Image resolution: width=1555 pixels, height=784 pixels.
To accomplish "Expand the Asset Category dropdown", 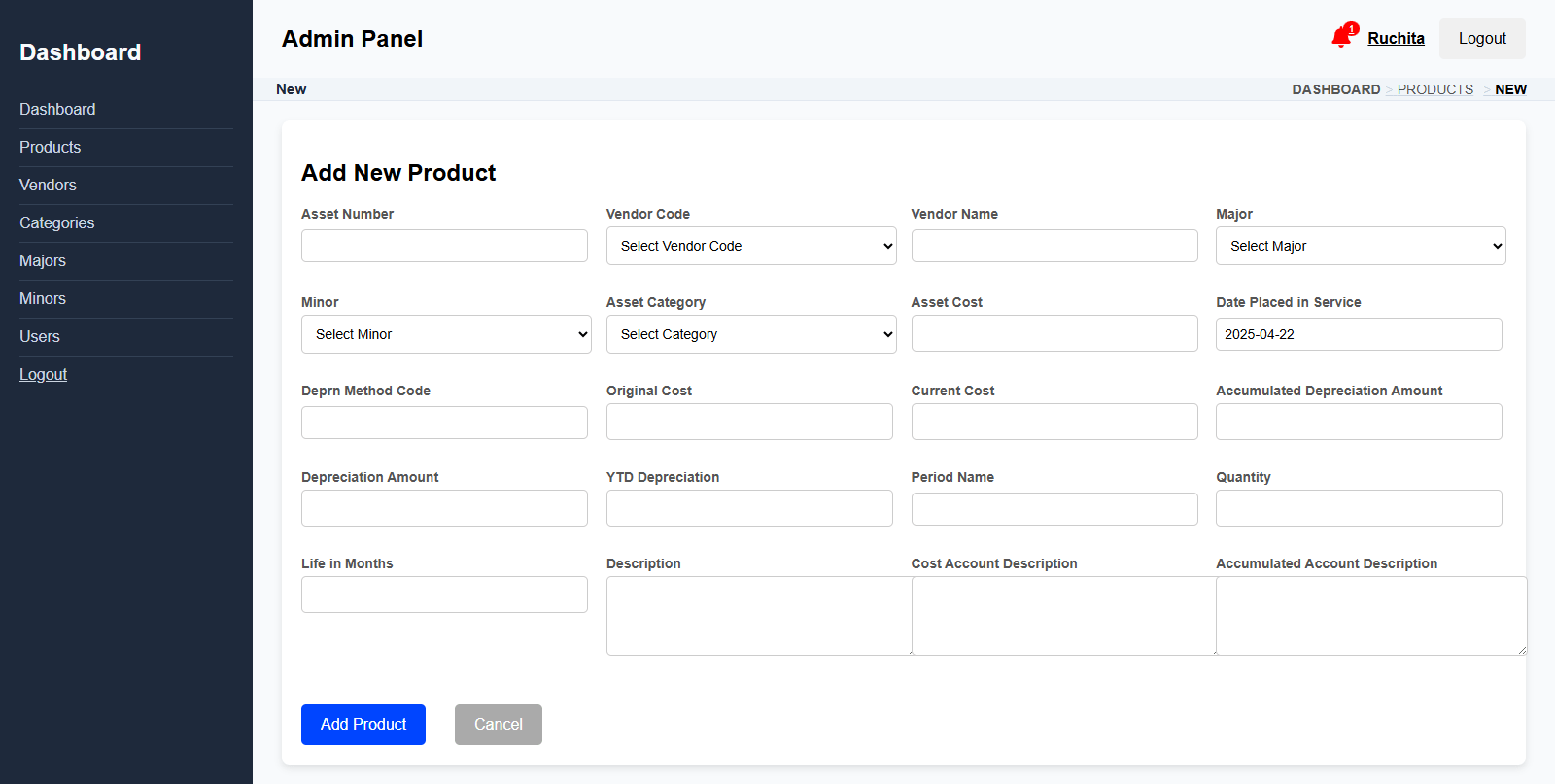I will (750, 334).
